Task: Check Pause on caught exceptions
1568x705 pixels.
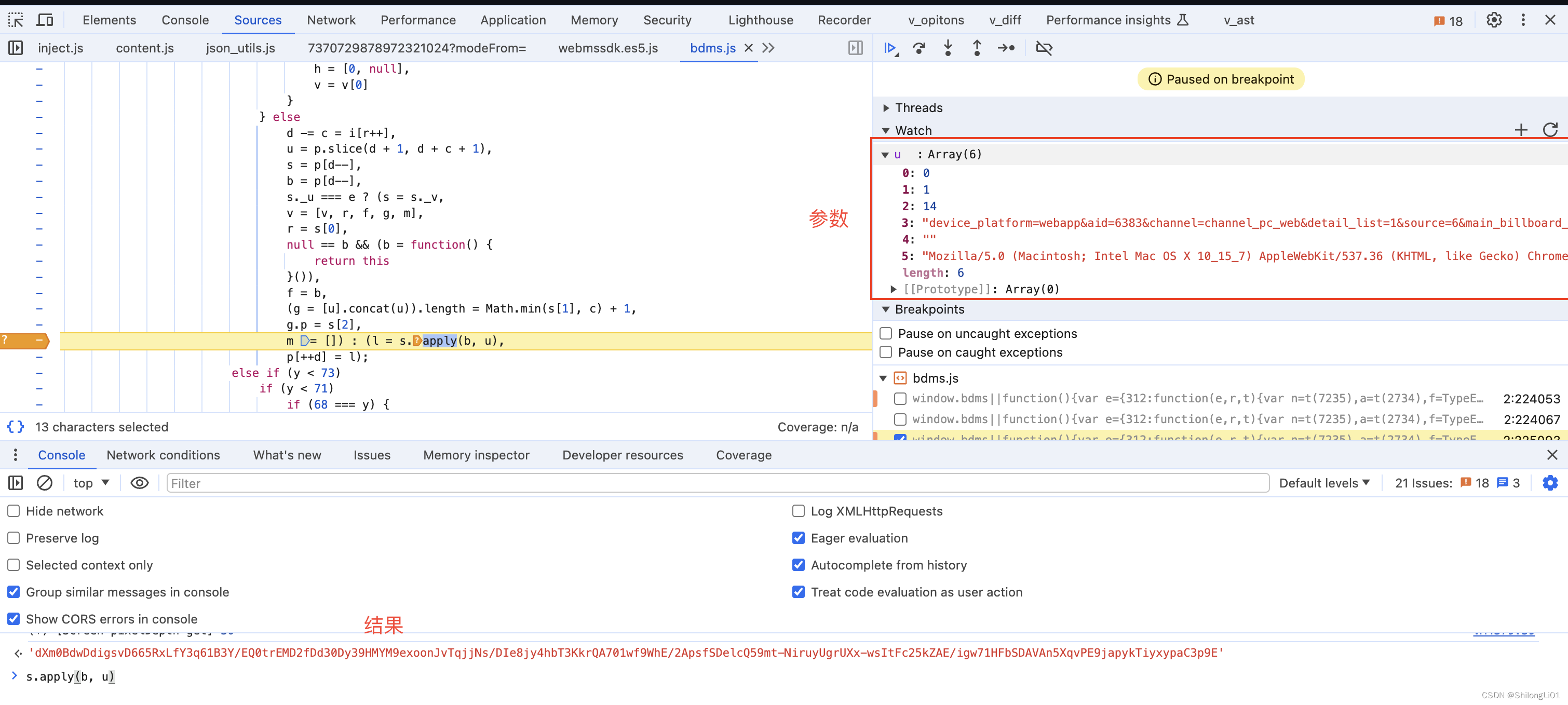Action: point(886,353)
